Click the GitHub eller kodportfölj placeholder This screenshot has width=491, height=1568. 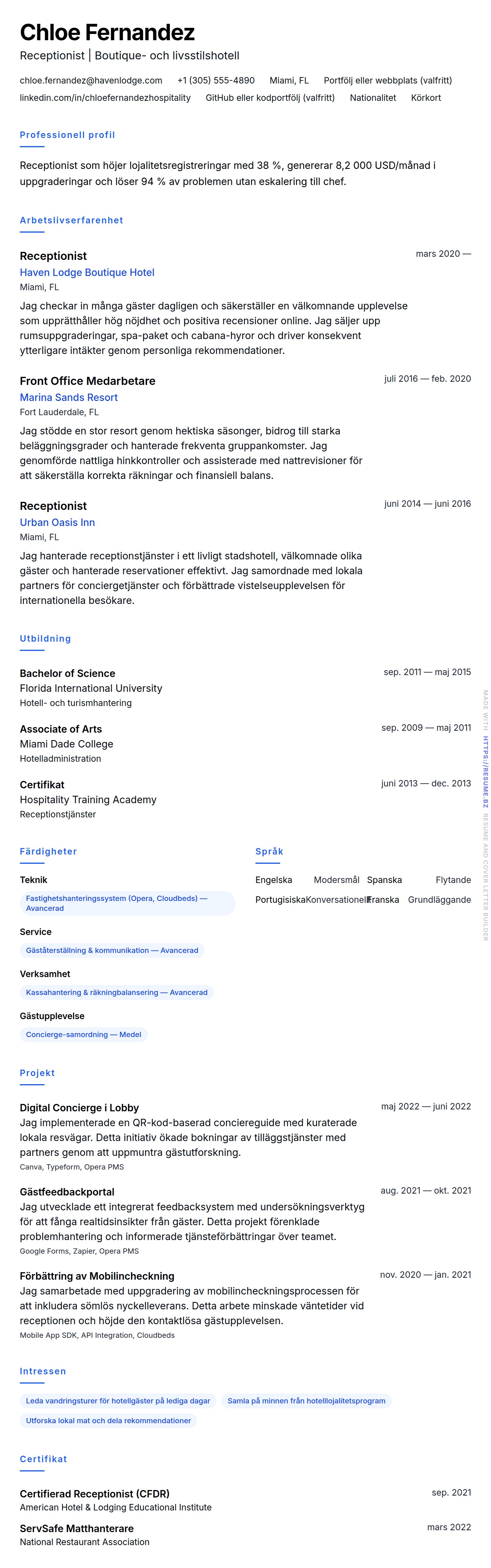[x=270, y=97]
